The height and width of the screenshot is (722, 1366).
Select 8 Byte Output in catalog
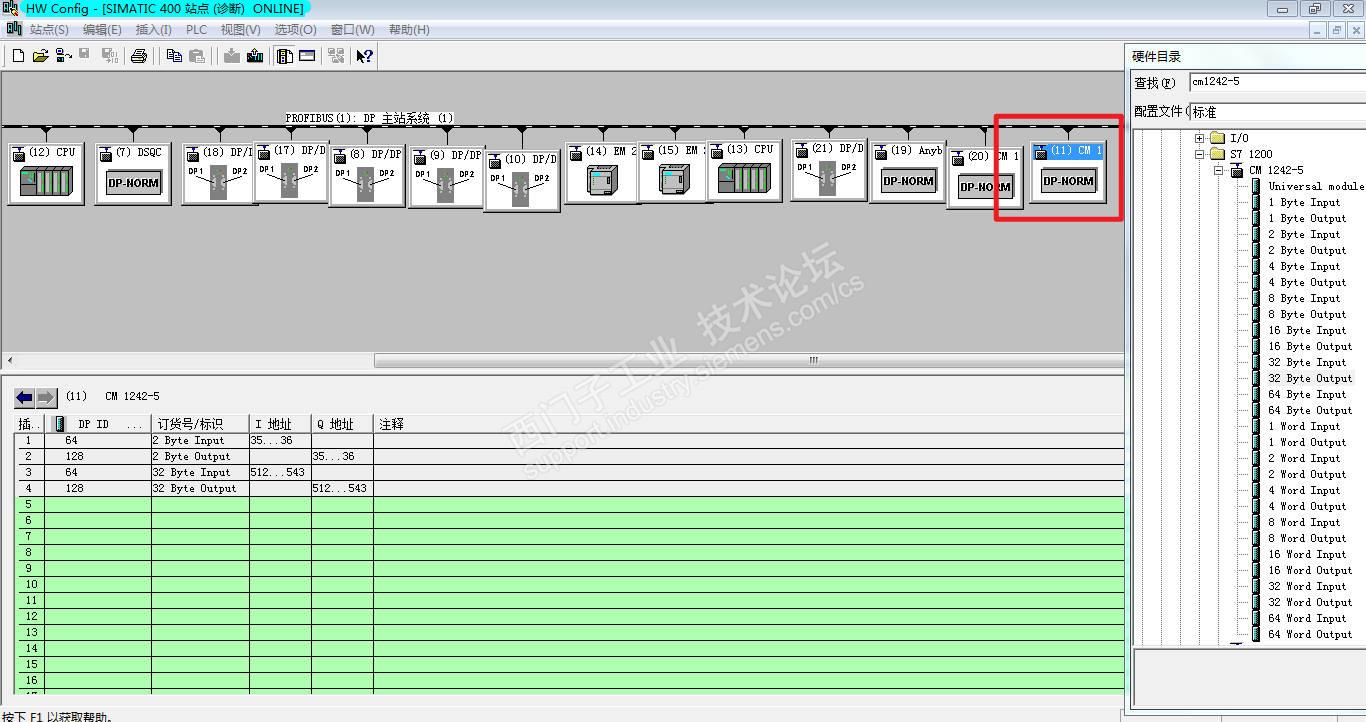[x=1307, y=314]
